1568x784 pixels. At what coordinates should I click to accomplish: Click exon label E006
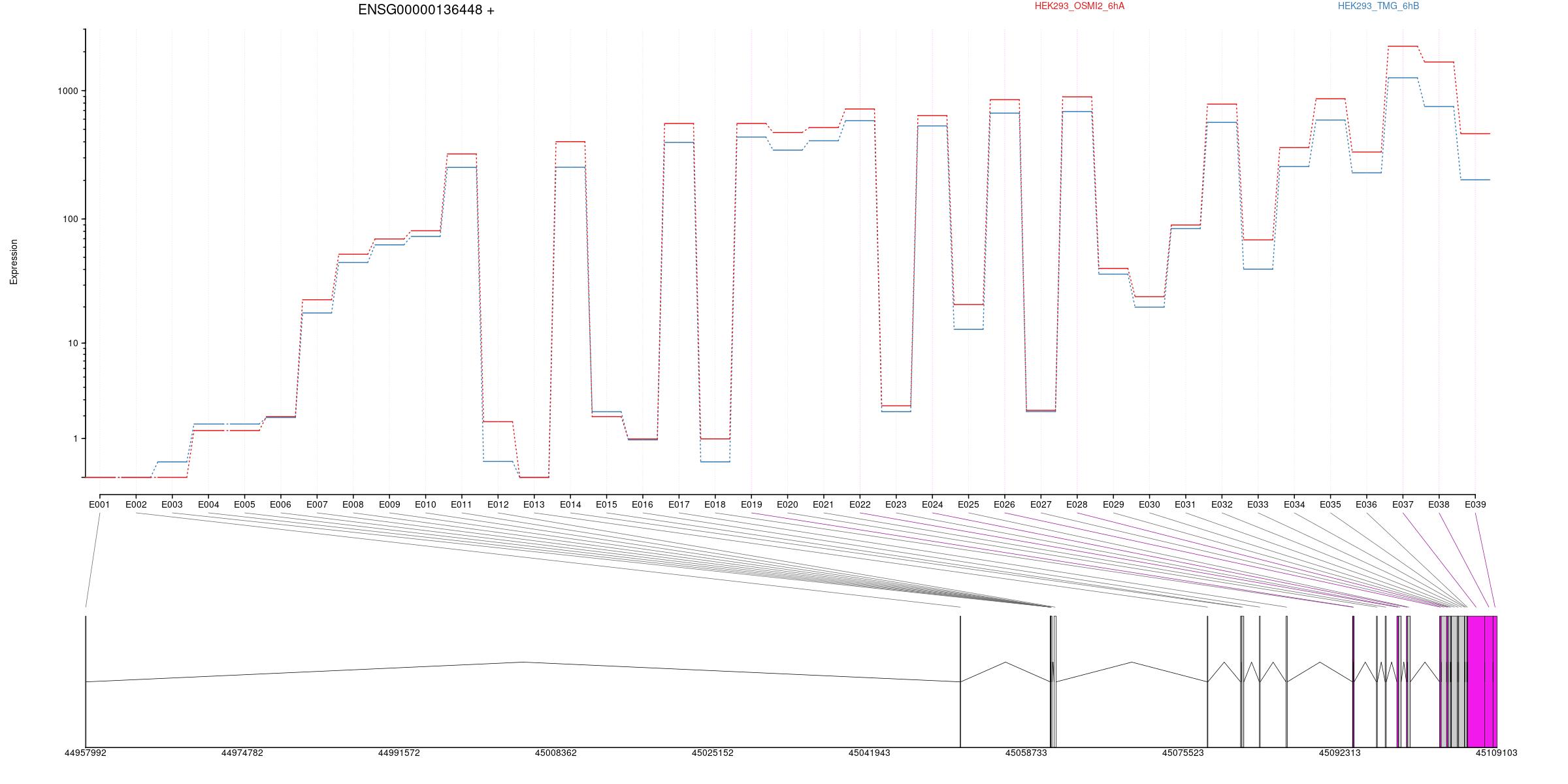click(280, 504)
